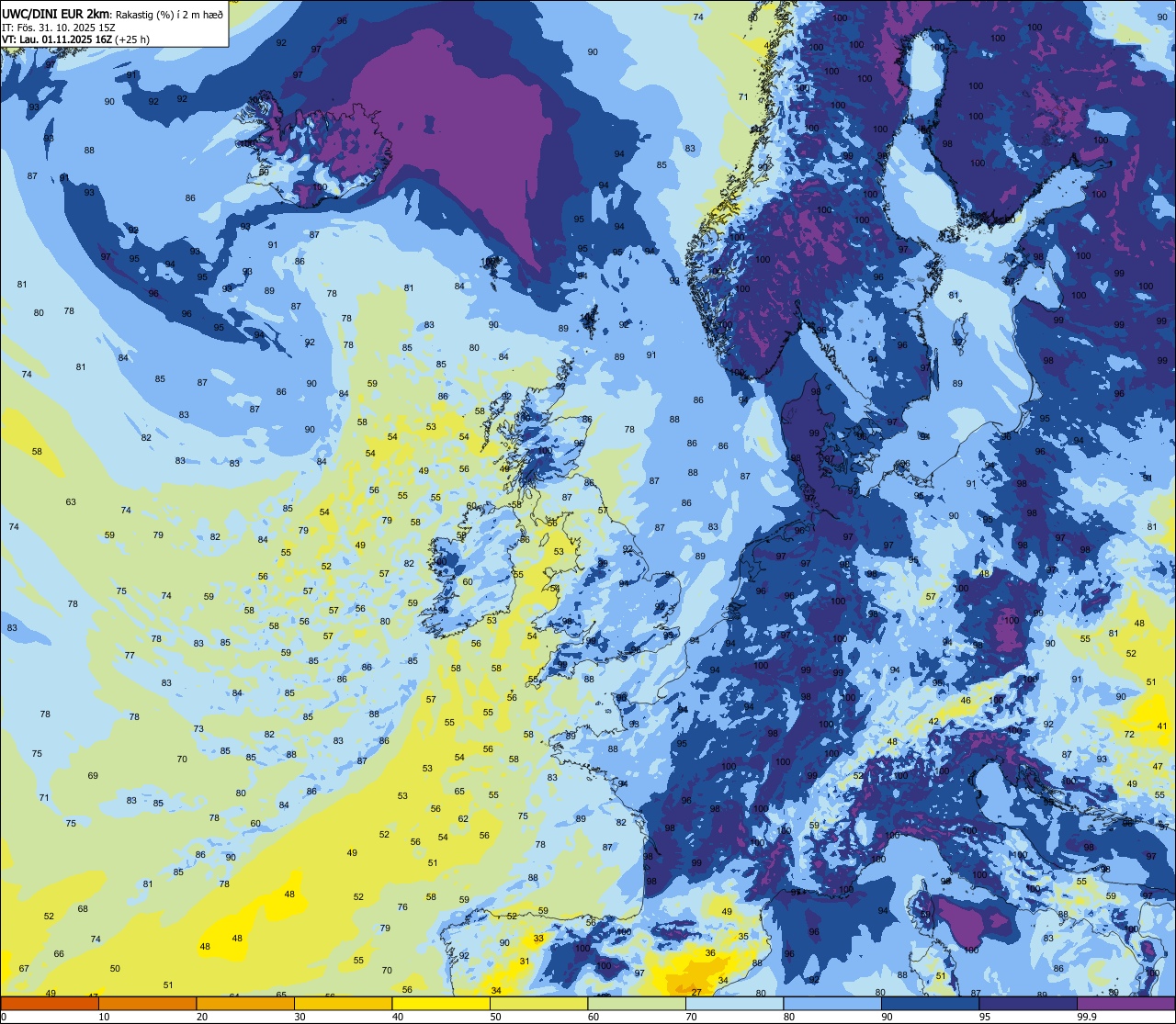Click the legend segment between 90 and 95
This screenshot has height=1024, width=1176.
click(930, 1004)
